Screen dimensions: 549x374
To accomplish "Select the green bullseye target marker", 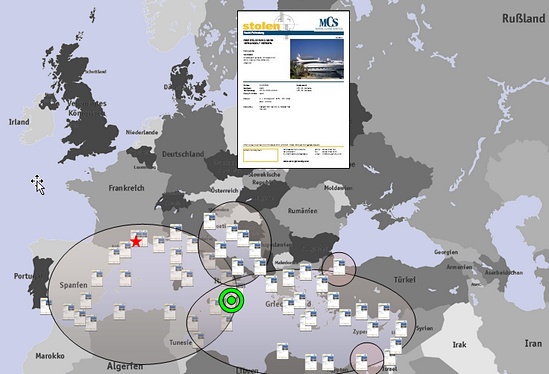I will point(231,300).
